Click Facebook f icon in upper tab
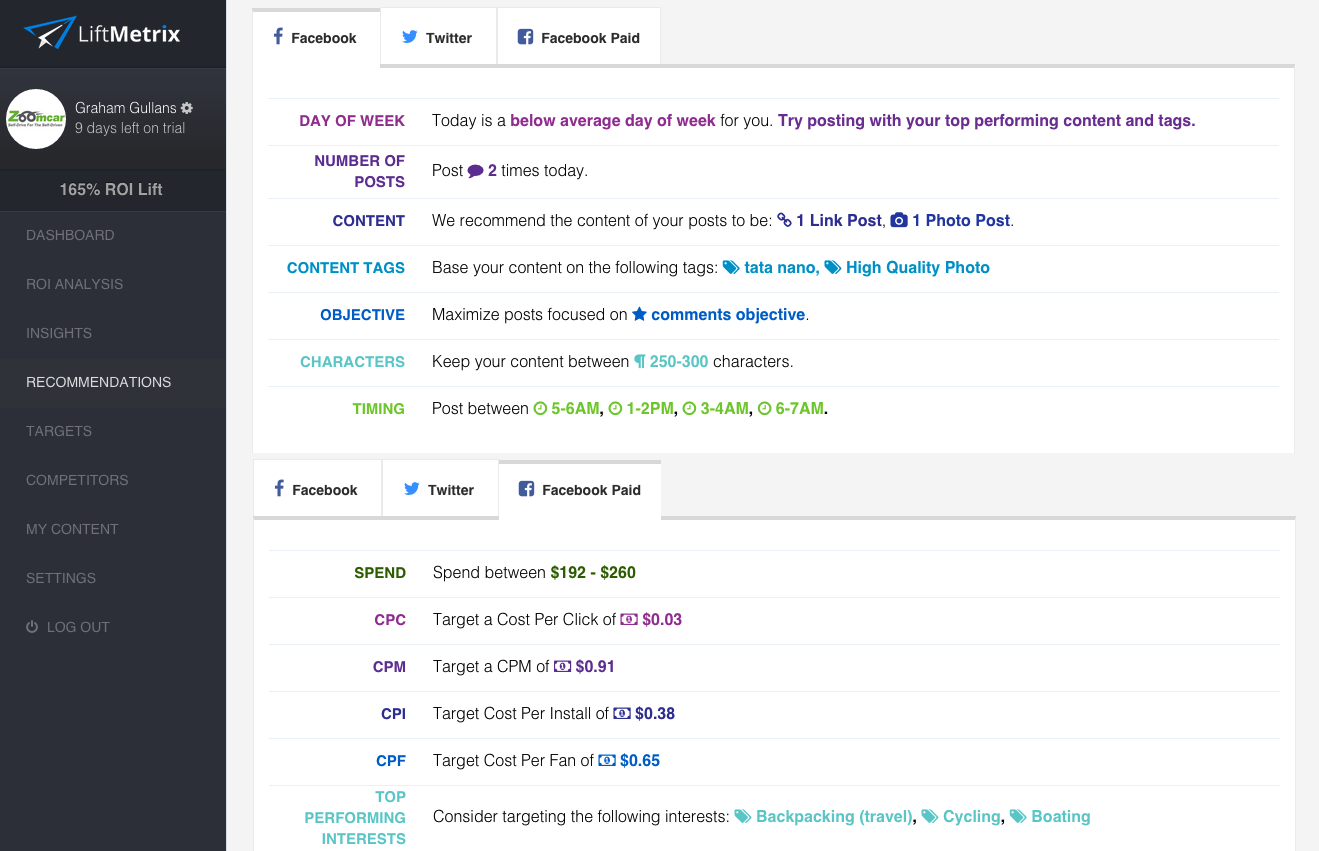Screen dimensions: 1319x851 [279, 37]
